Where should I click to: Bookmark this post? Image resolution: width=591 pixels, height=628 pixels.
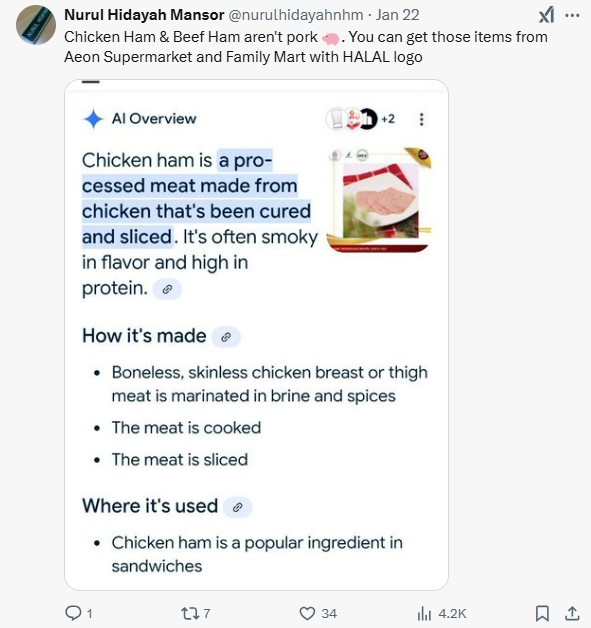click(x=542, y=613)
